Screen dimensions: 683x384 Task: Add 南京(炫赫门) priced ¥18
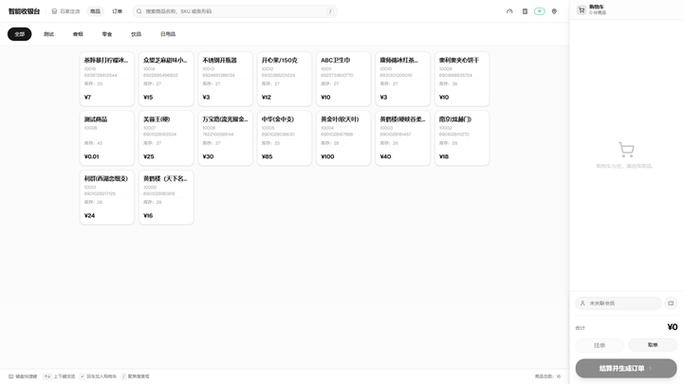(462, 138)
